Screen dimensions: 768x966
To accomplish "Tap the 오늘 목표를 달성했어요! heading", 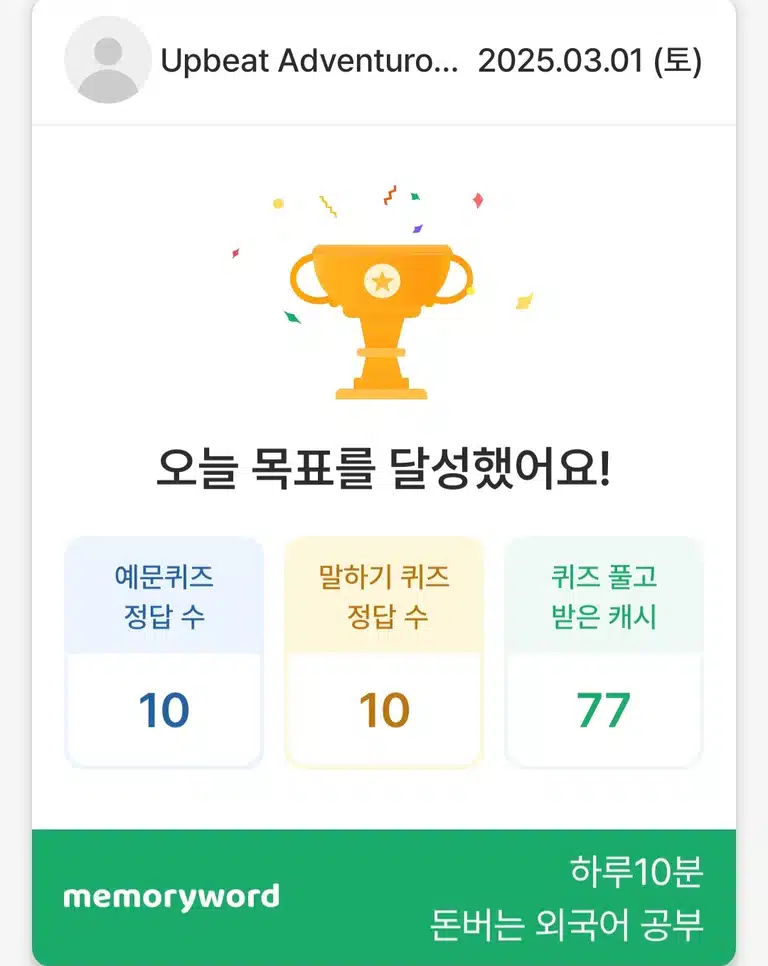I will (384, 469).
